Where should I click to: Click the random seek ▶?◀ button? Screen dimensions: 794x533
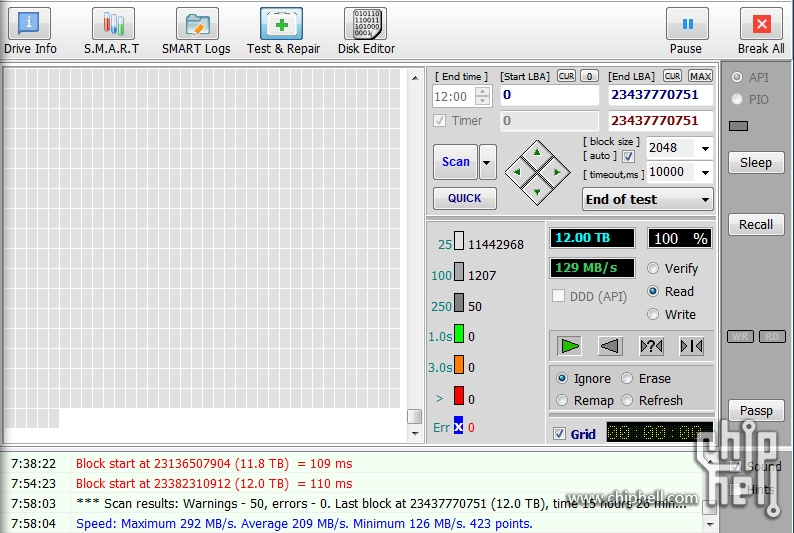tap(651, 346)
